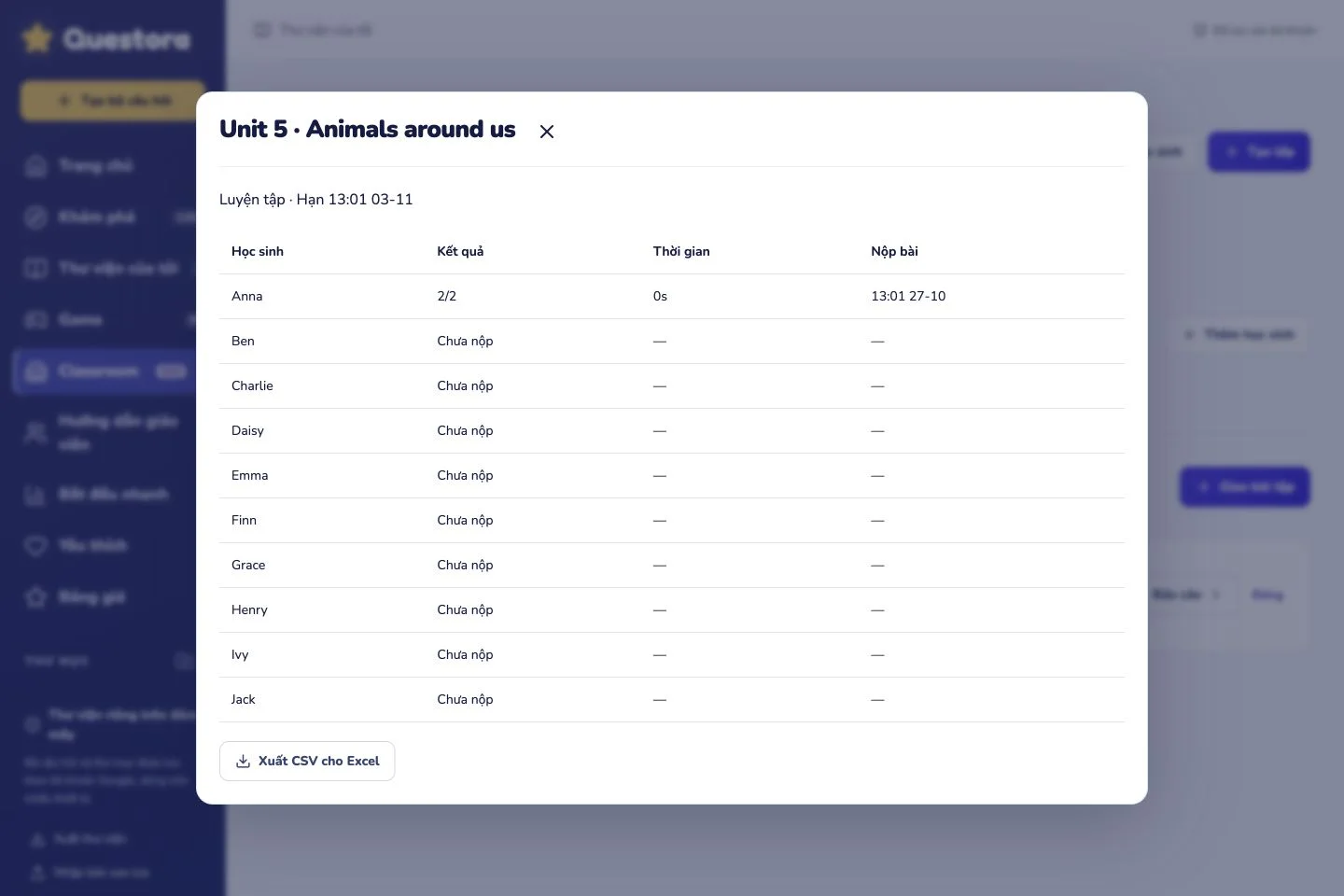Select the student name Henry

[249, 610]
